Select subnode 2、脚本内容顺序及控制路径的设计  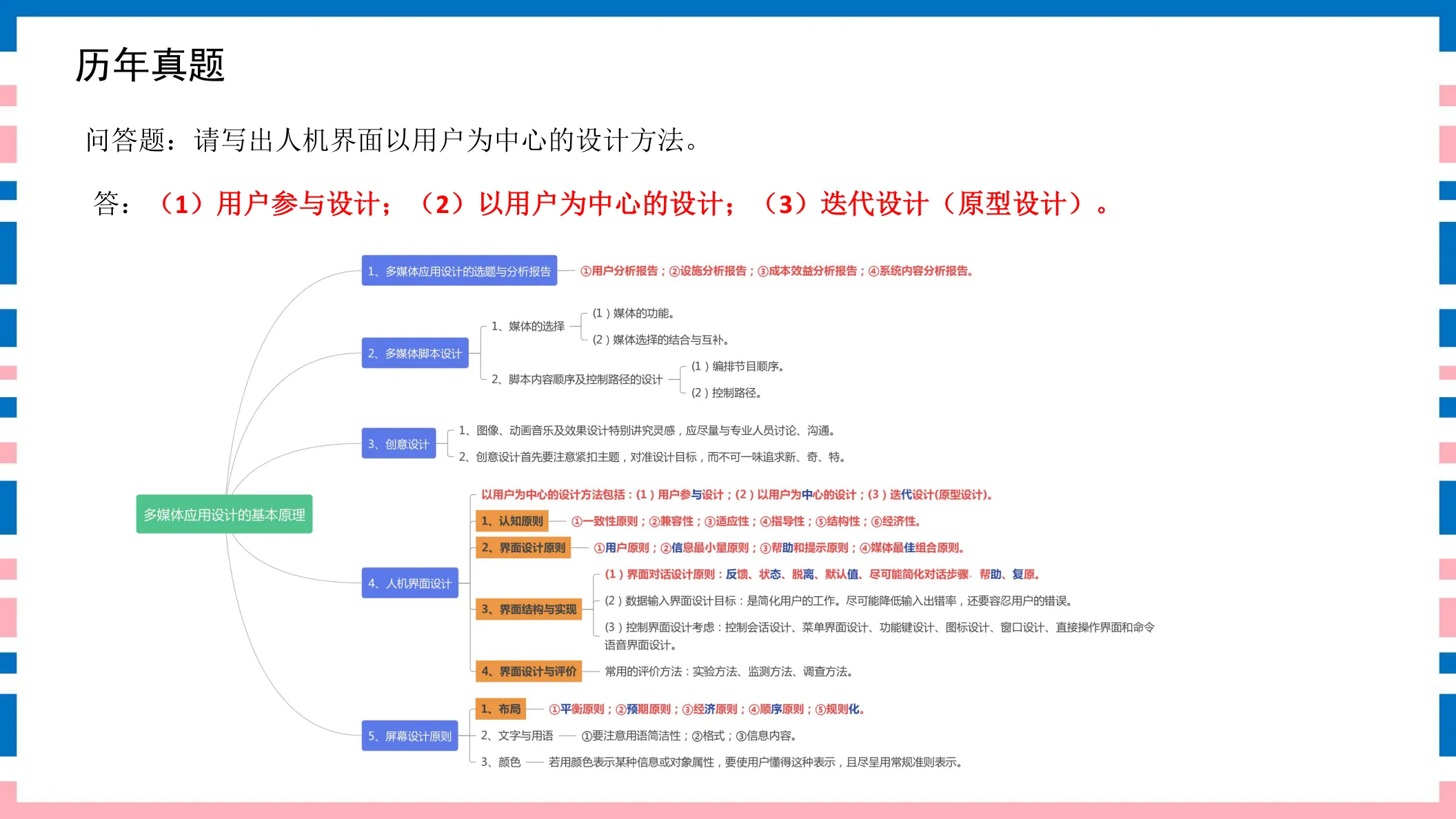click(x=577, y=379)
